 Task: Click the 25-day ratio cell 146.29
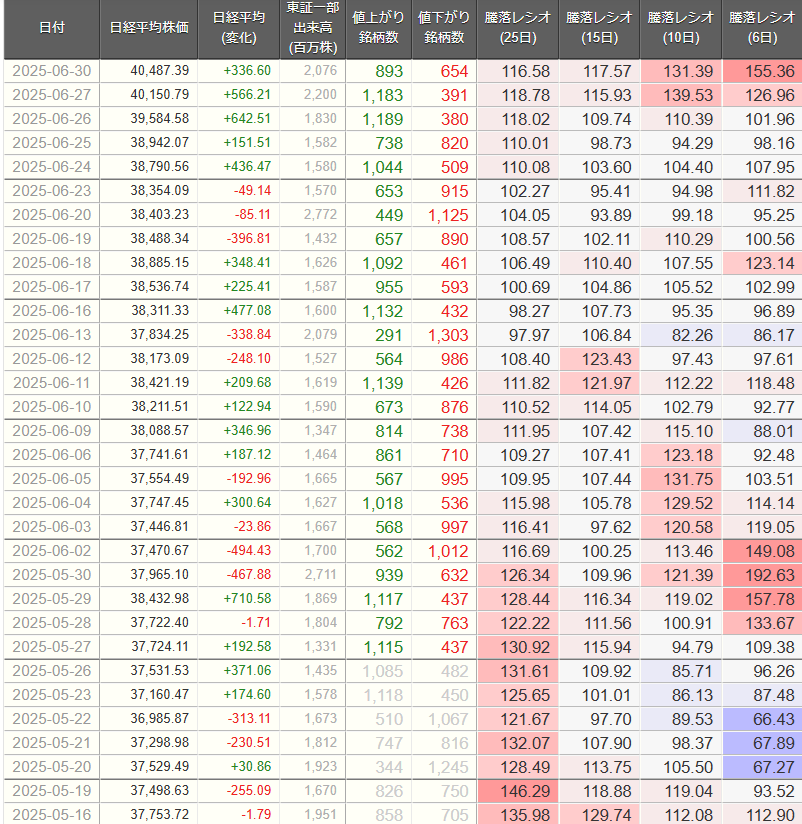point(518,791)
